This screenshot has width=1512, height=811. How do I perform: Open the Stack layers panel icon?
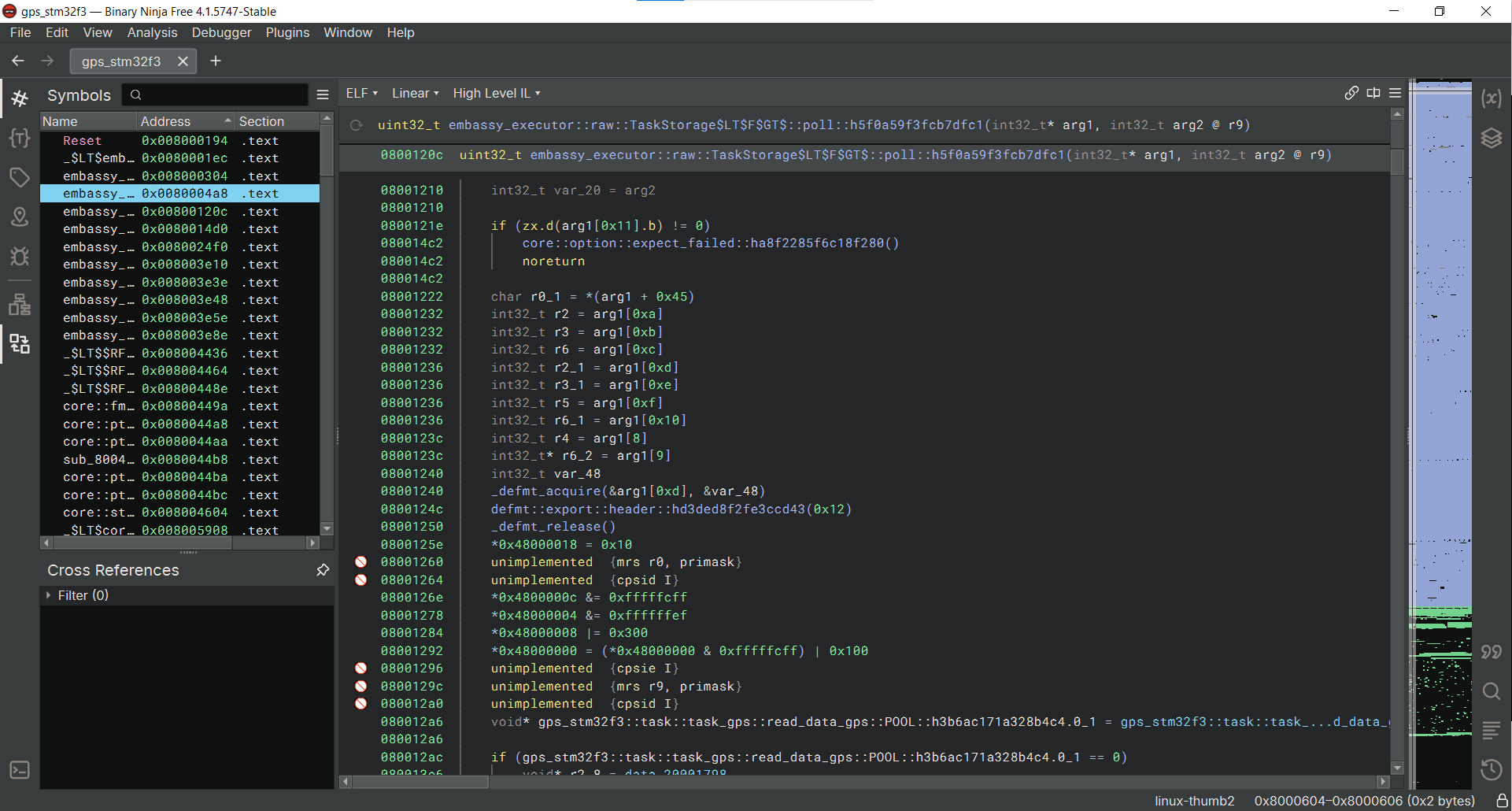[x=1492, y=139]
